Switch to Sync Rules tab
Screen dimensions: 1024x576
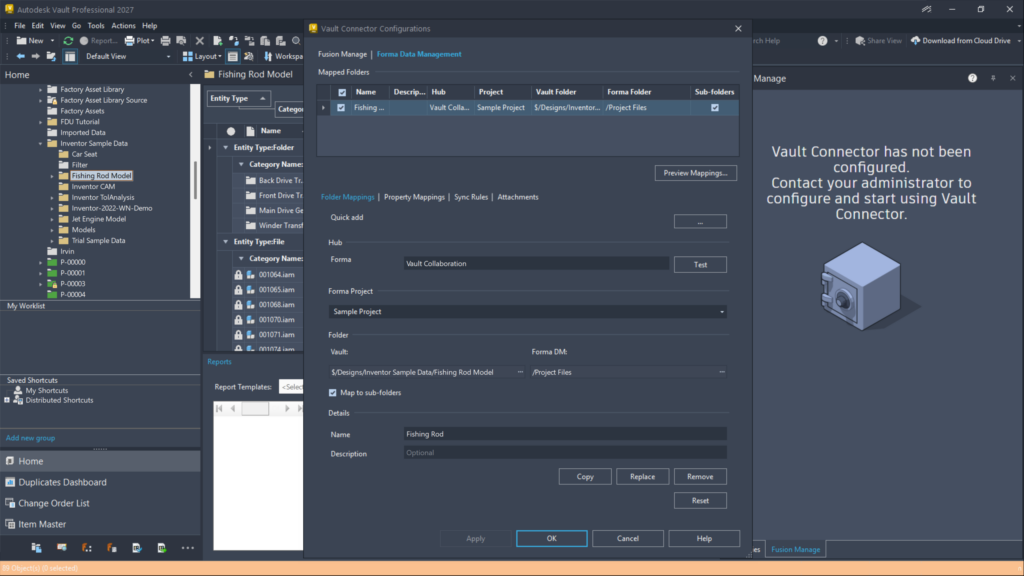tap(471, 197)
